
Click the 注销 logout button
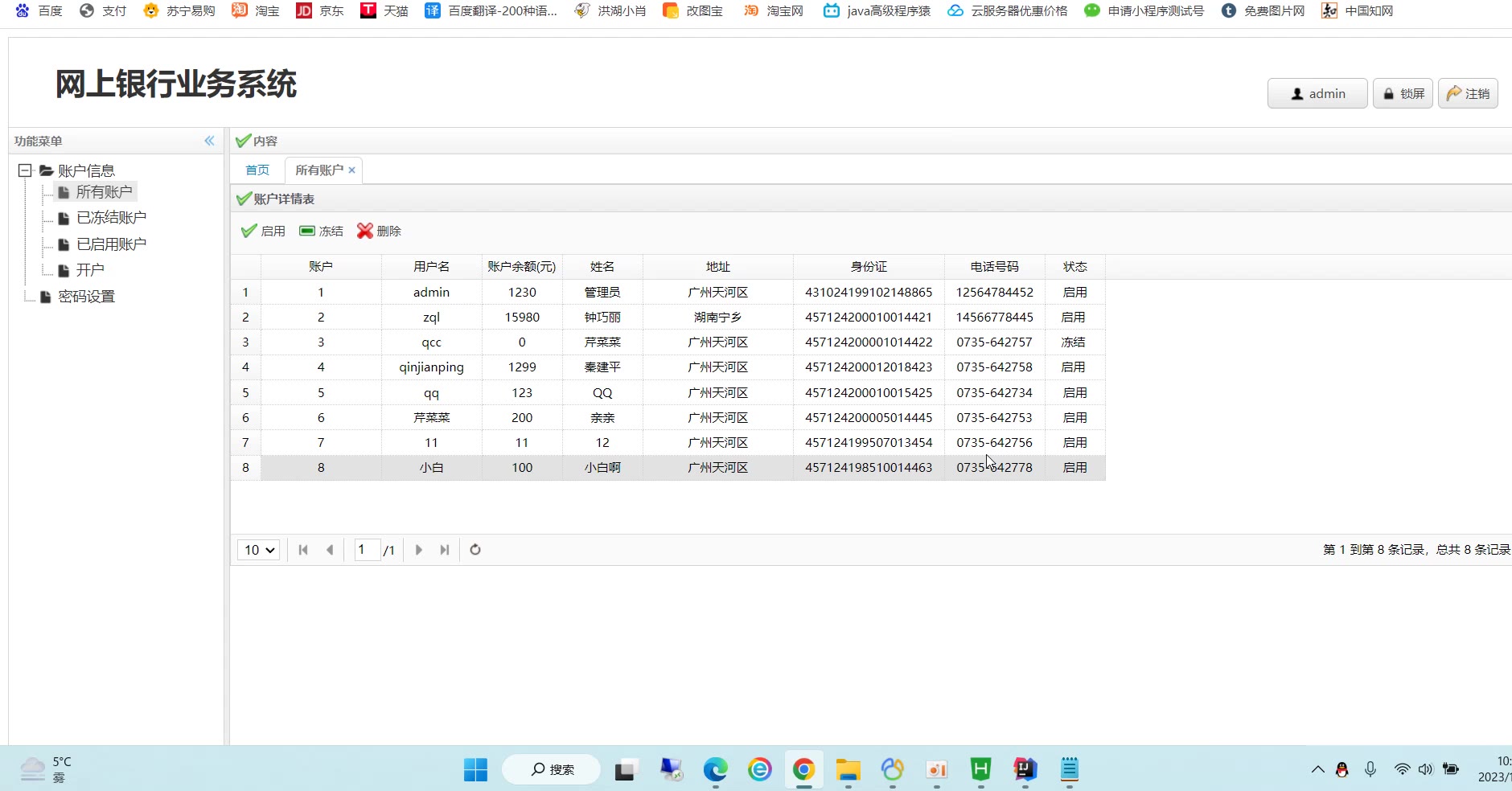click(x=1468, y=94)
